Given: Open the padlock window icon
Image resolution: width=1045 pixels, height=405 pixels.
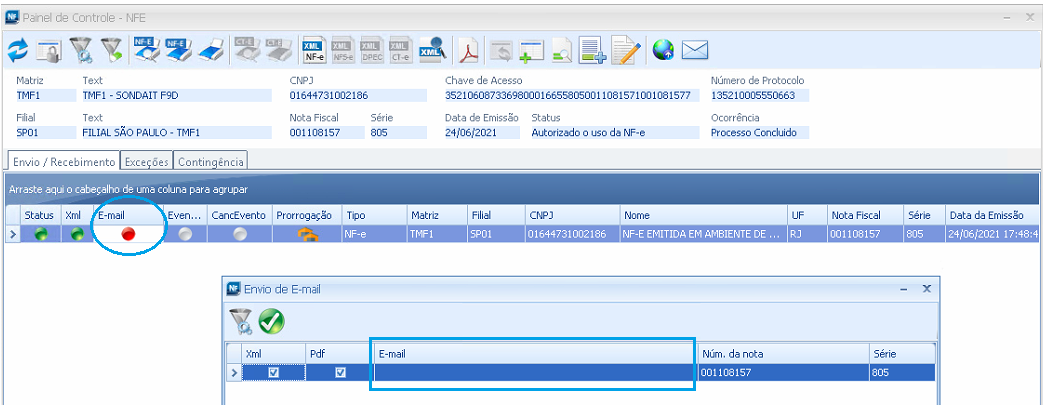Looking at the screenshot, I should click(49, 51).
